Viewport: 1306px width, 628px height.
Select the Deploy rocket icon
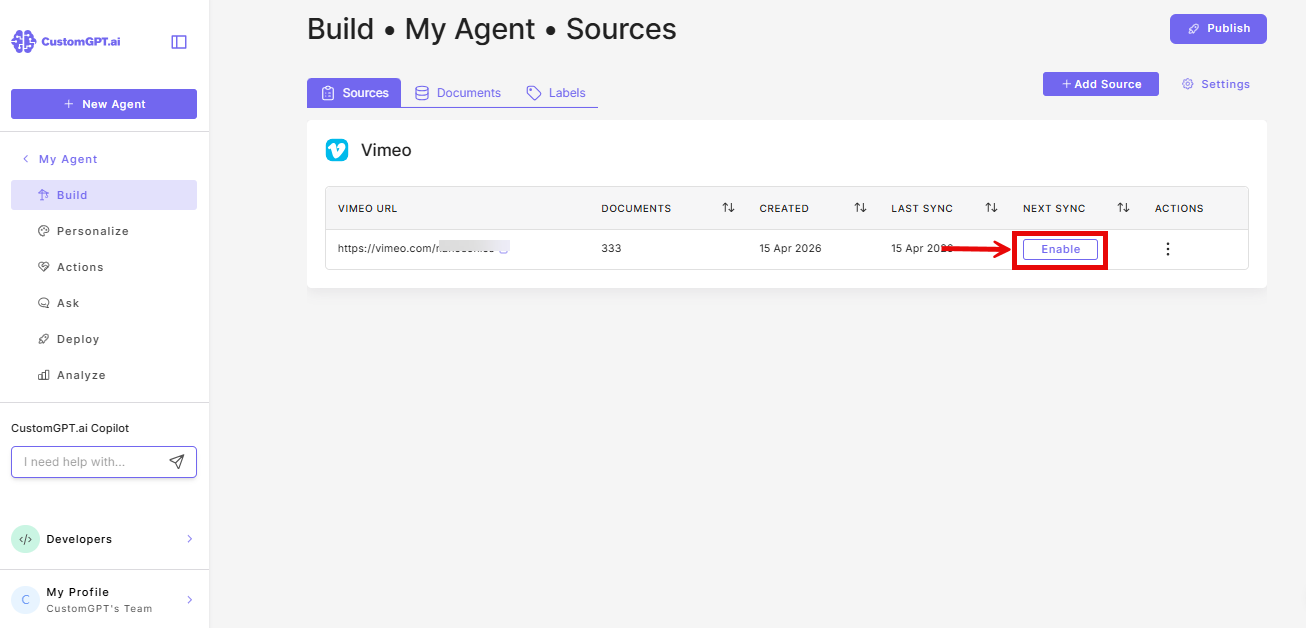coord(44,338)
